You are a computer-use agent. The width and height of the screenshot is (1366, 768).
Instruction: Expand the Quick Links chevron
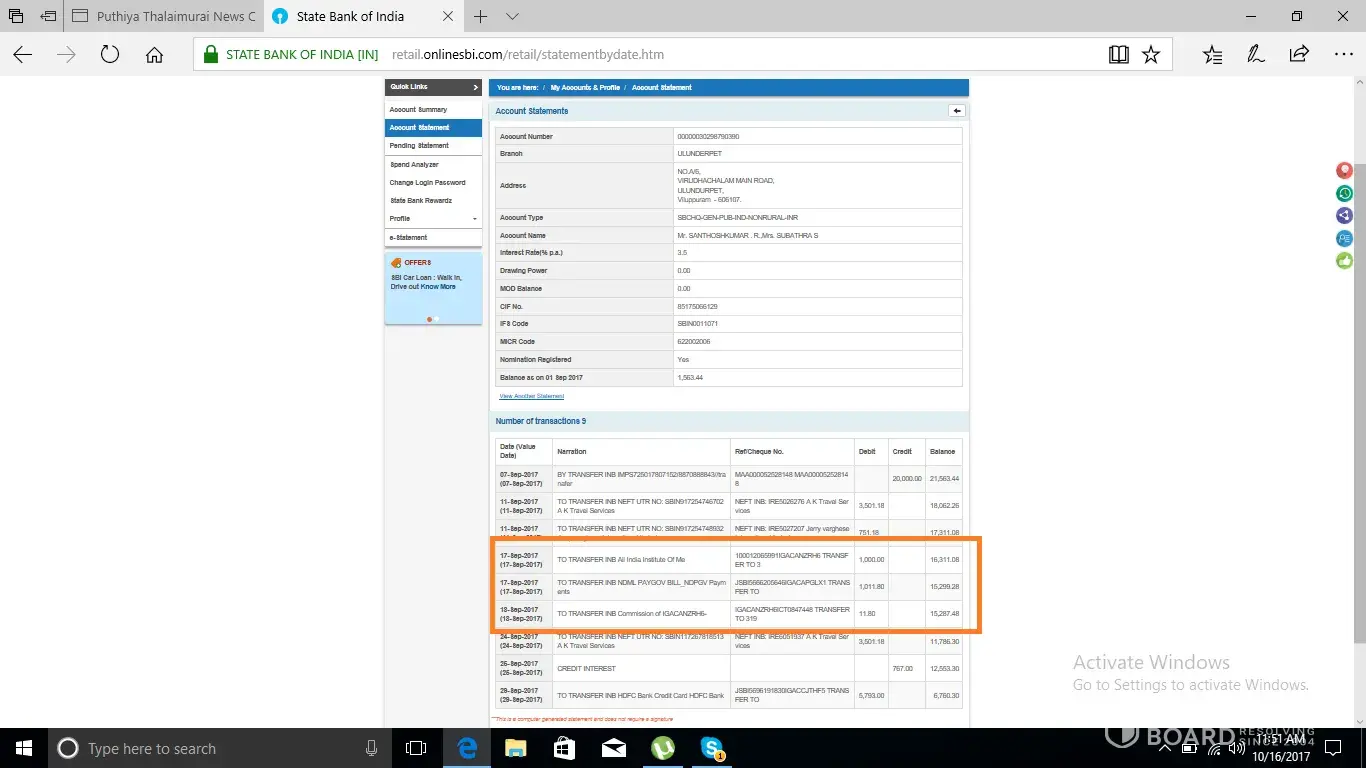475,88
